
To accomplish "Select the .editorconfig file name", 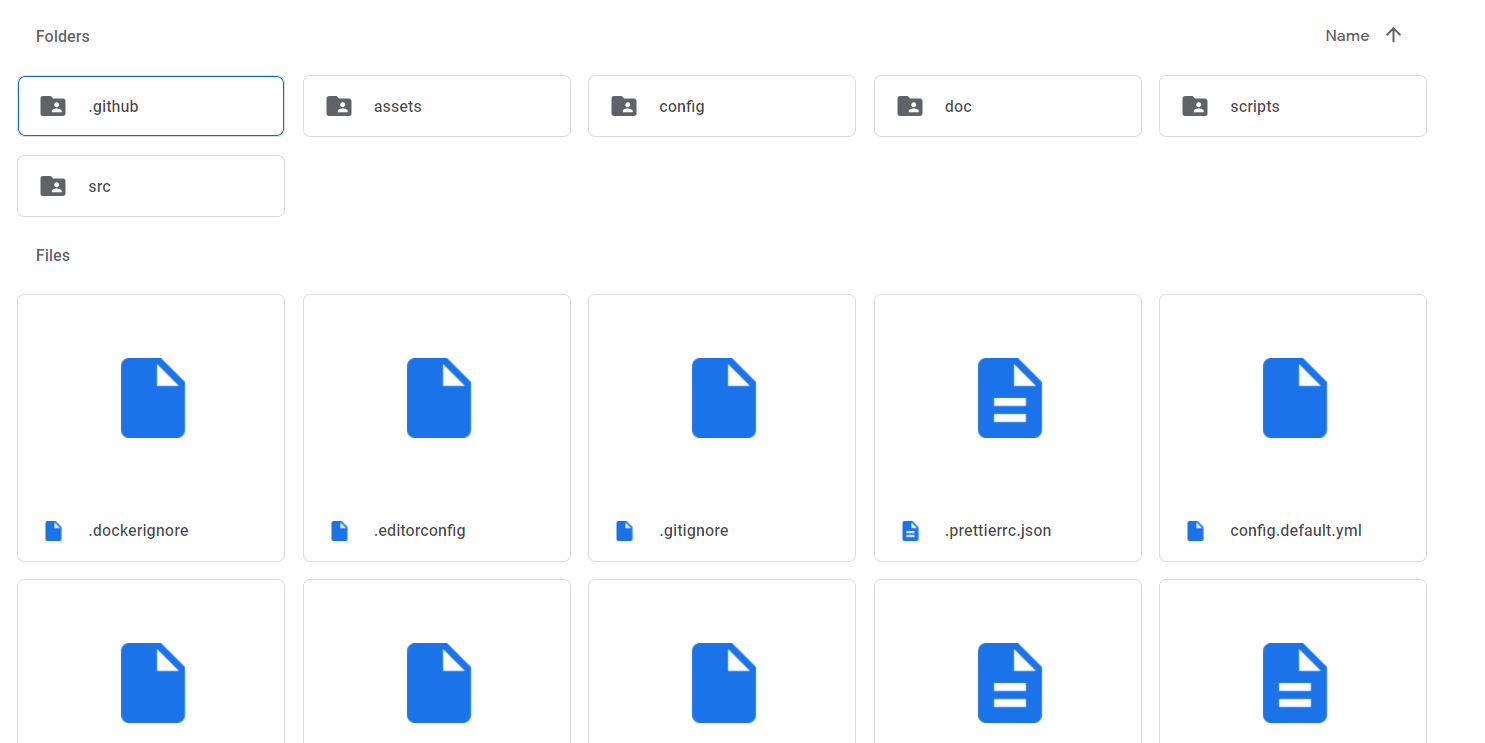I will 420,531.
